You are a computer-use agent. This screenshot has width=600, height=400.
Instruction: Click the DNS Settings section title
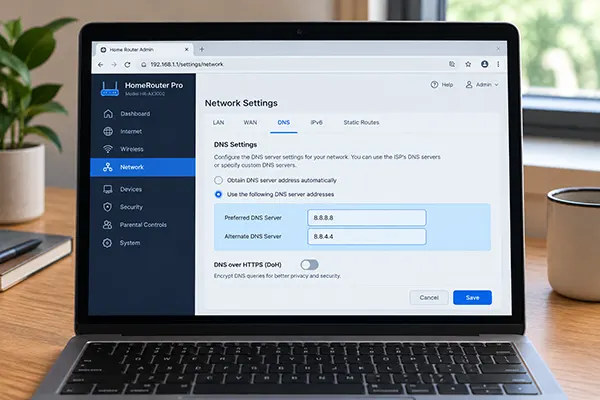pyautogui.click(x=235, y=144)
